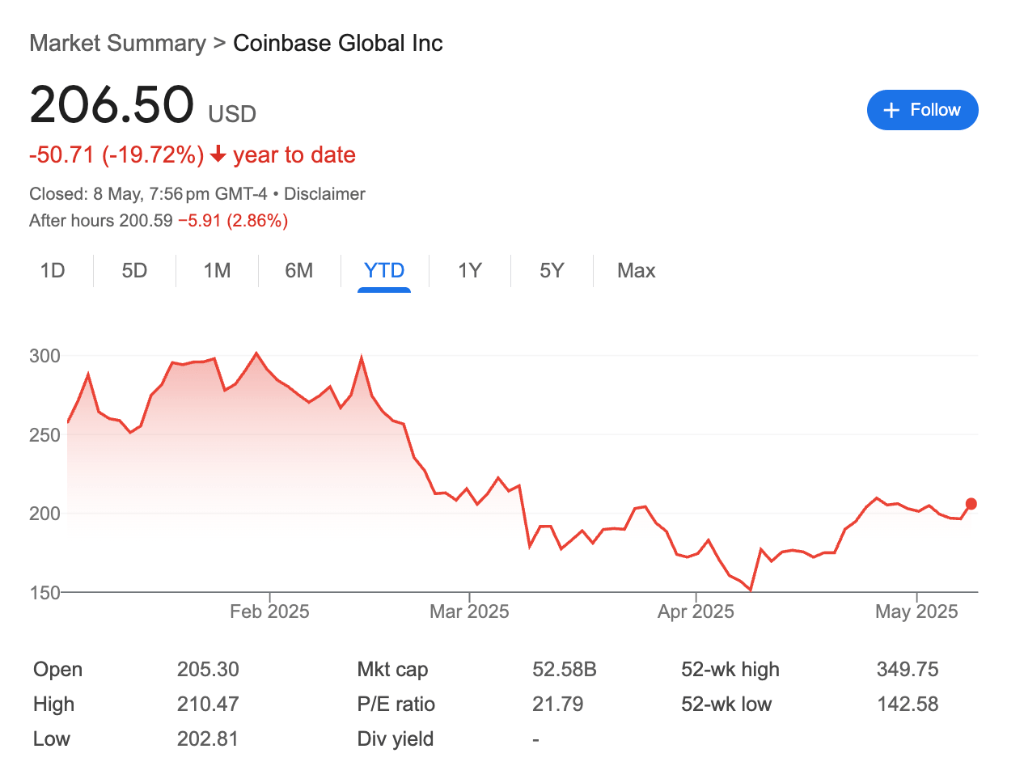Click the Feb 2025 axis label on chart
This screenshot has height=773, width=1024.
[x=268, y=611]
